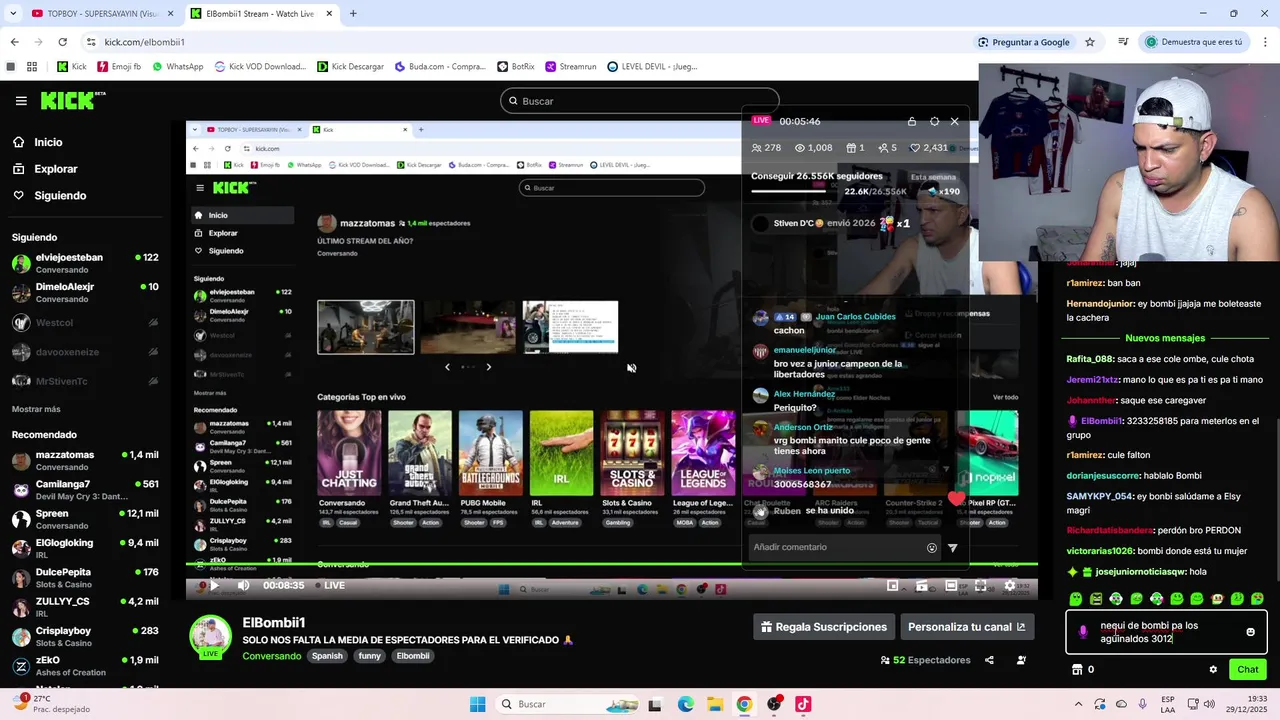Reload the page in Chrome
Viewport: 1280px width, 720px height.
pyautogui.click(x=62, y=42)
